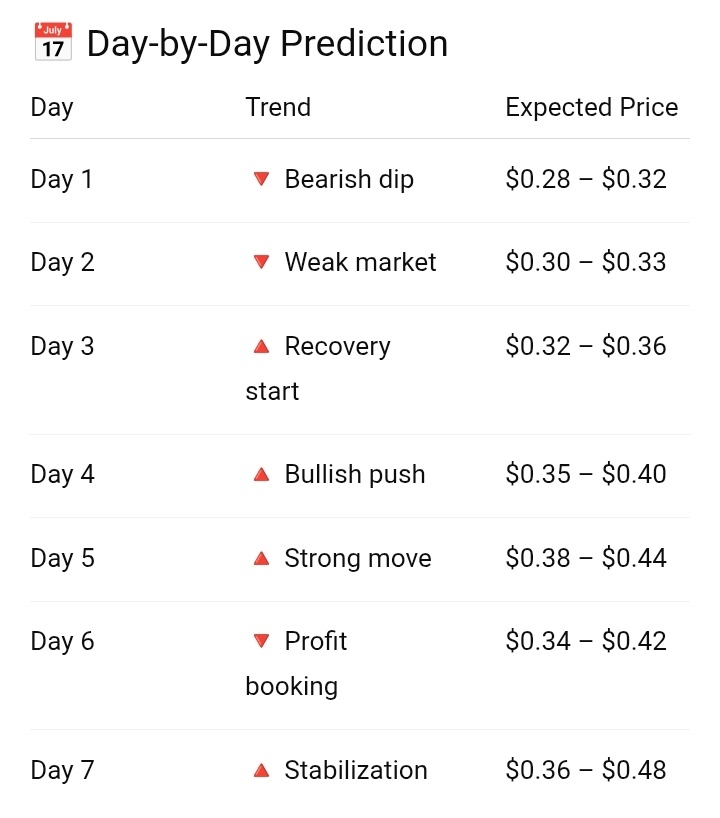Select the Expected Price column header
This screenshot has width=720, height=818.
coord(591,107)
